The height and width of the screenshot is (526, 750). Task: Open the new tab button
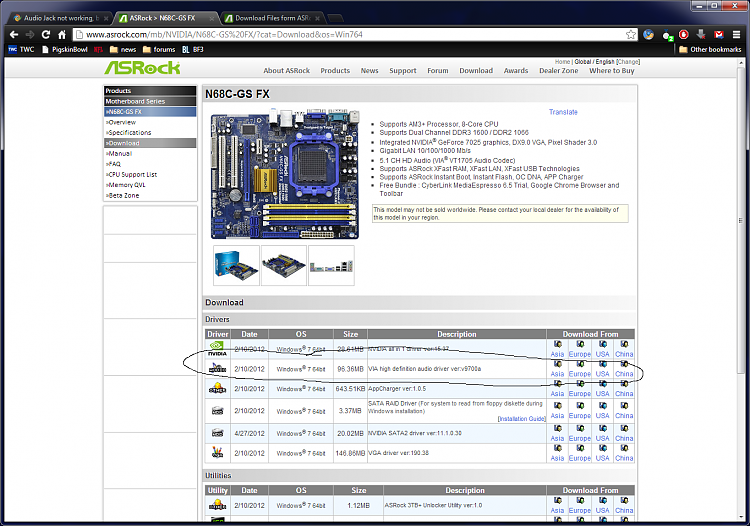pos(336,18)
